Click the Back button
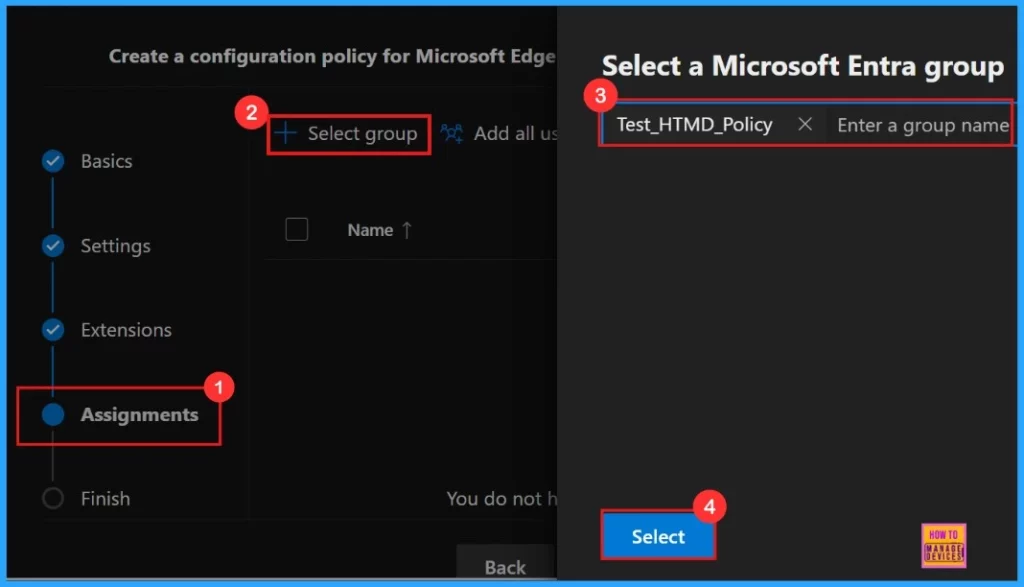This screenshot has height=587, width=1024. tap(505, 566)
